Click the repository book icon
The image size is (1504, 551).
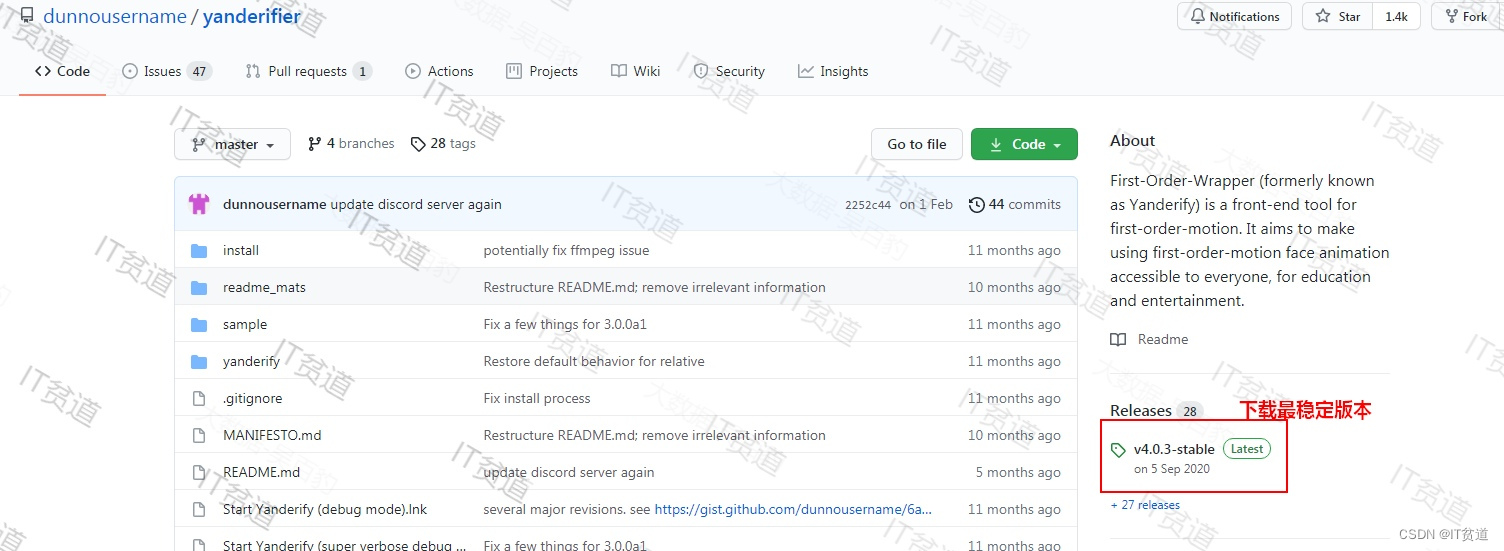pos(27,16)
